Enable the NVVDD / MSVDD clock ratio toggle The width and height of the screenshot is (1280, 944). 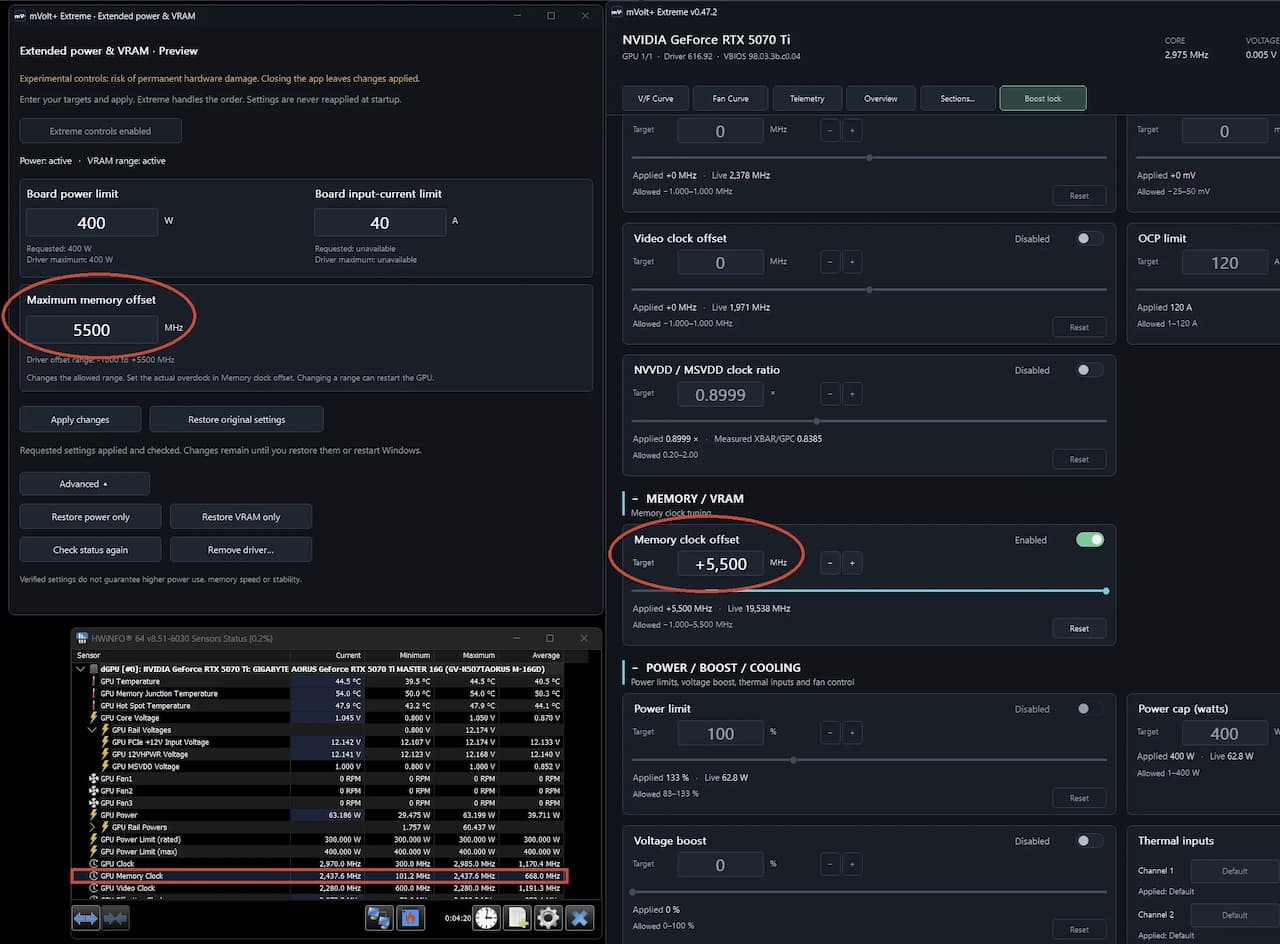(1090, 370)
